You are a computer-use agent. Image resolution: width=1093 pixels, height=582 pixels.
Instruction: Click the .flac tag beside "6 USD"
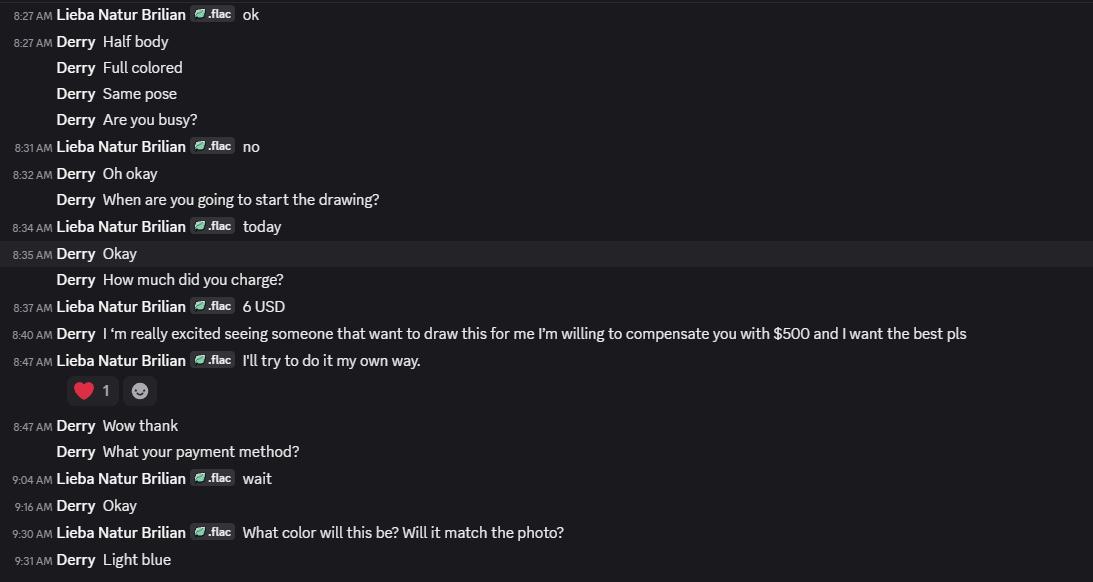click(x=213, y=306)
